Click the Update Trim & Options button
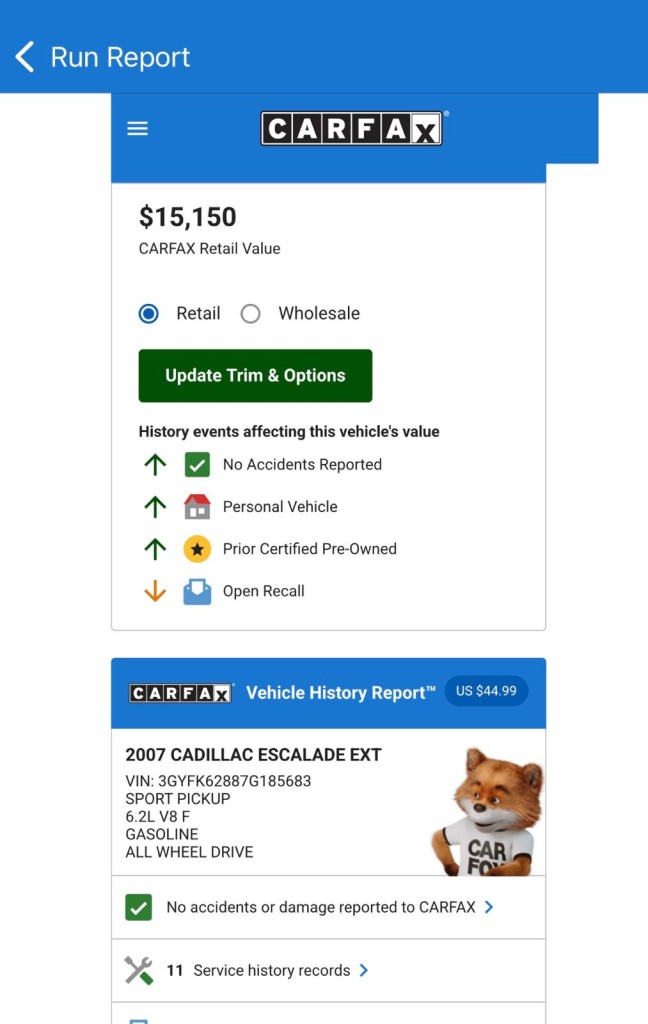Screen dimensions: 648x1024 (x=255, y=376)
